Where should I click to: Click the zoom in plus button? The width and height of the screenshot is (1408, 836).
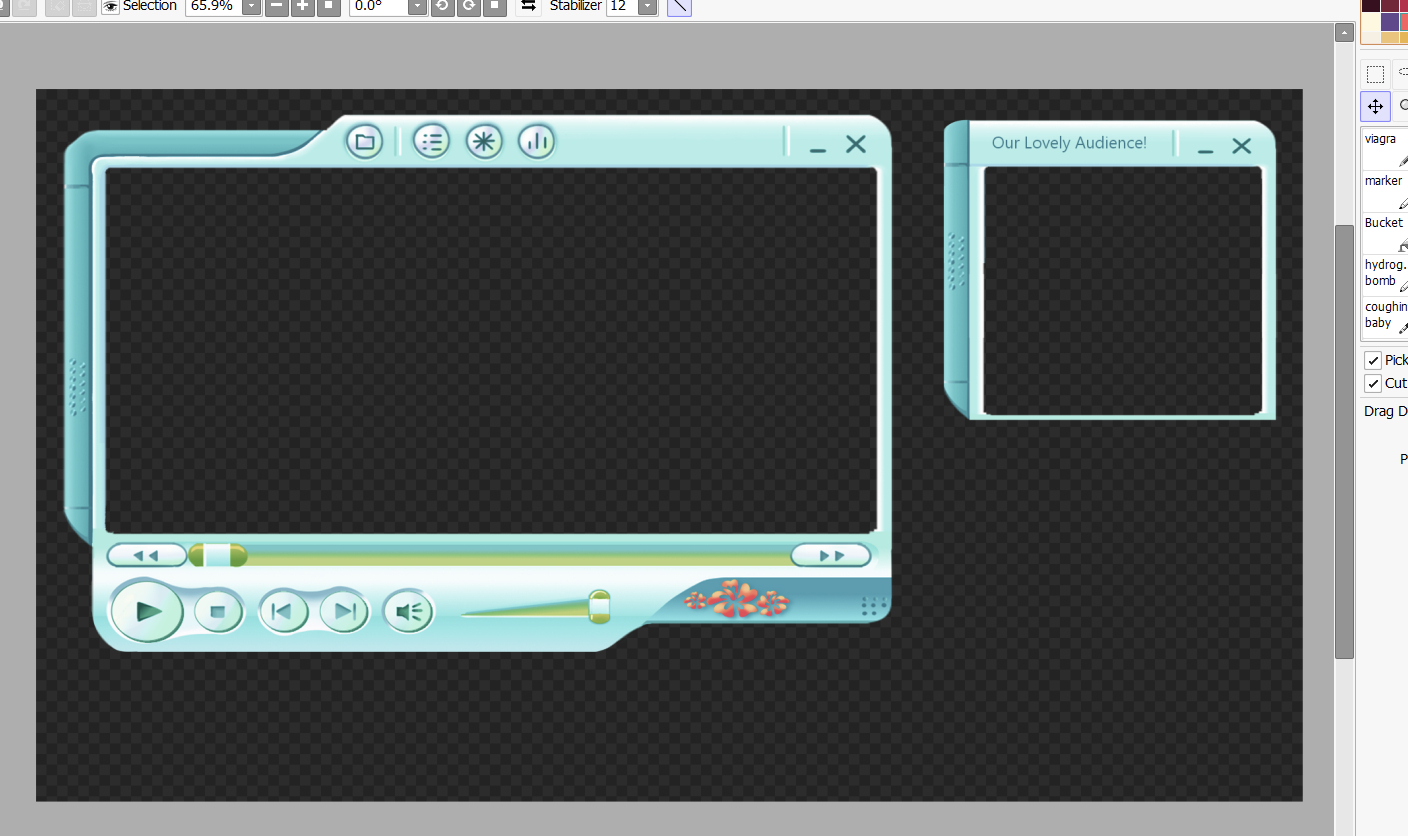(303, 6)
